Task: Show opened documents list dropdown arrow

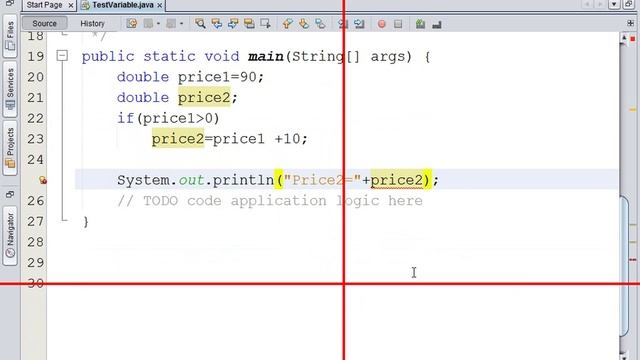Action: click(614, 4)
